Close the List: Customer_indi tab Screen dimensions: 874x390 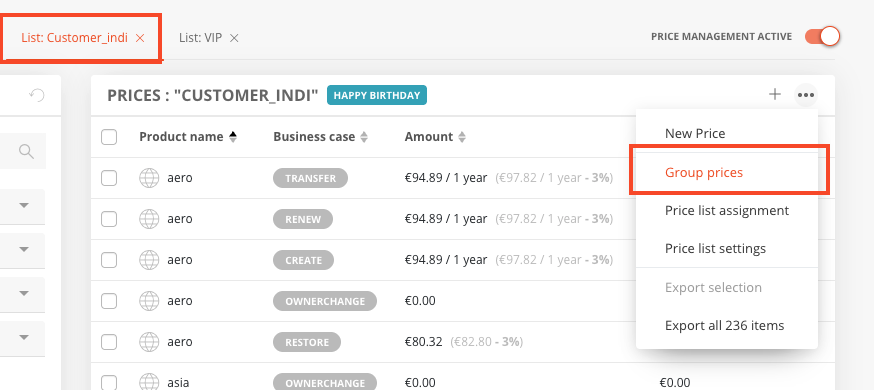click(140, 38)
